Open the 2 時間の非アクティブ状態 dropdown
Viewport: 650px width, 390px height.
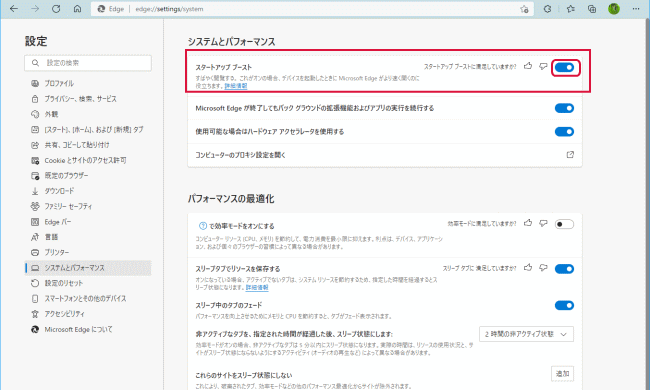[x=526, y=334]
